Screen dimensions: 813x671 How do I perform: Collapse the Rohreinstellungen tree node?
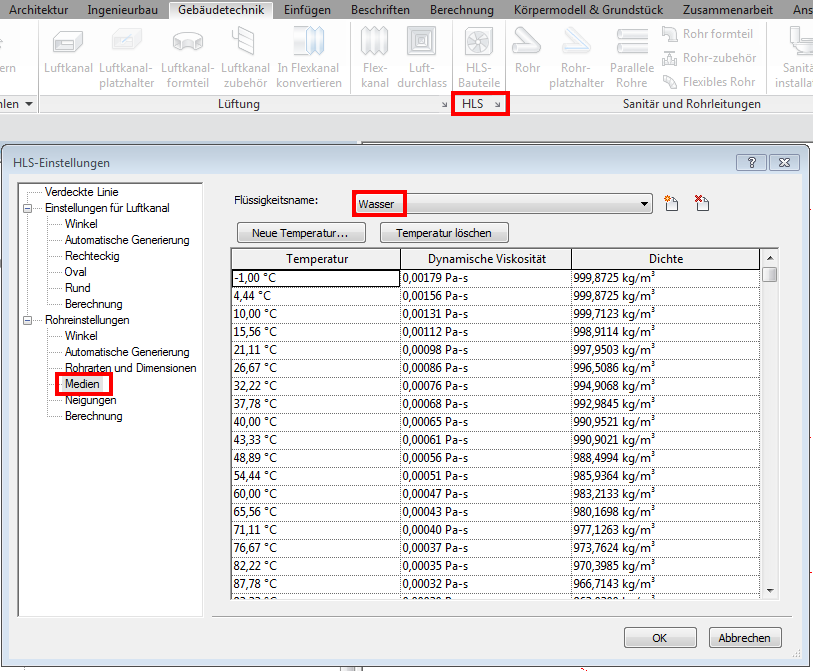pyautogui.click(x=27, y=320)
